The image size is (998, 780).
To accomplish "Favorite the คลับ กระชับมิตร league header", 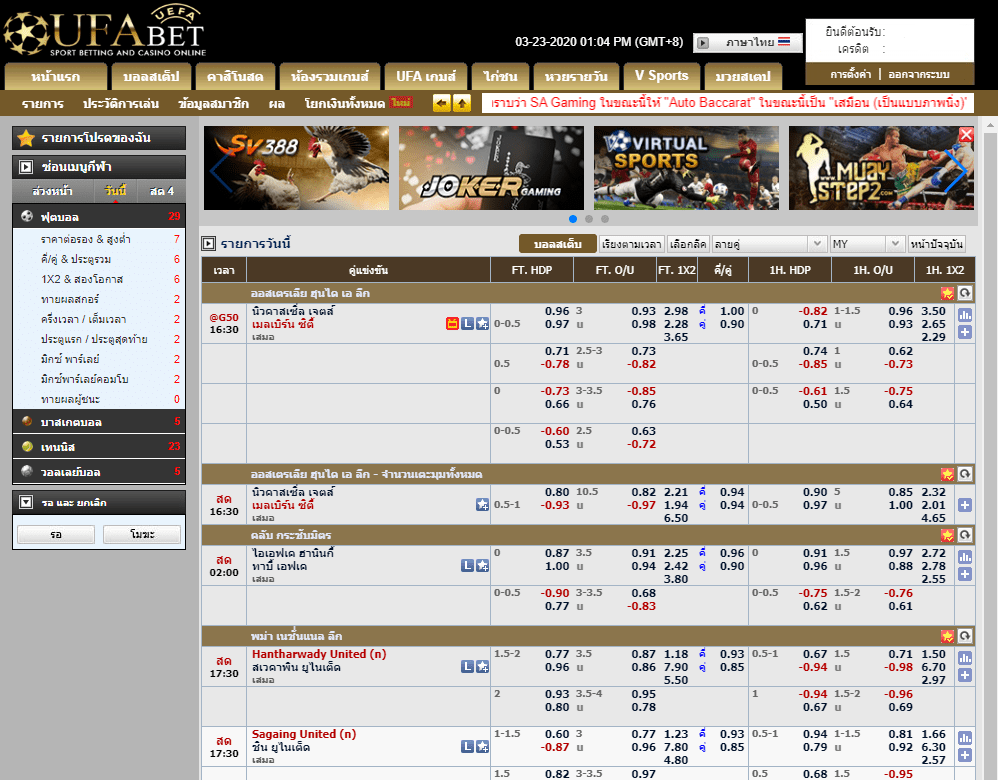I will [x=947, y=535].
